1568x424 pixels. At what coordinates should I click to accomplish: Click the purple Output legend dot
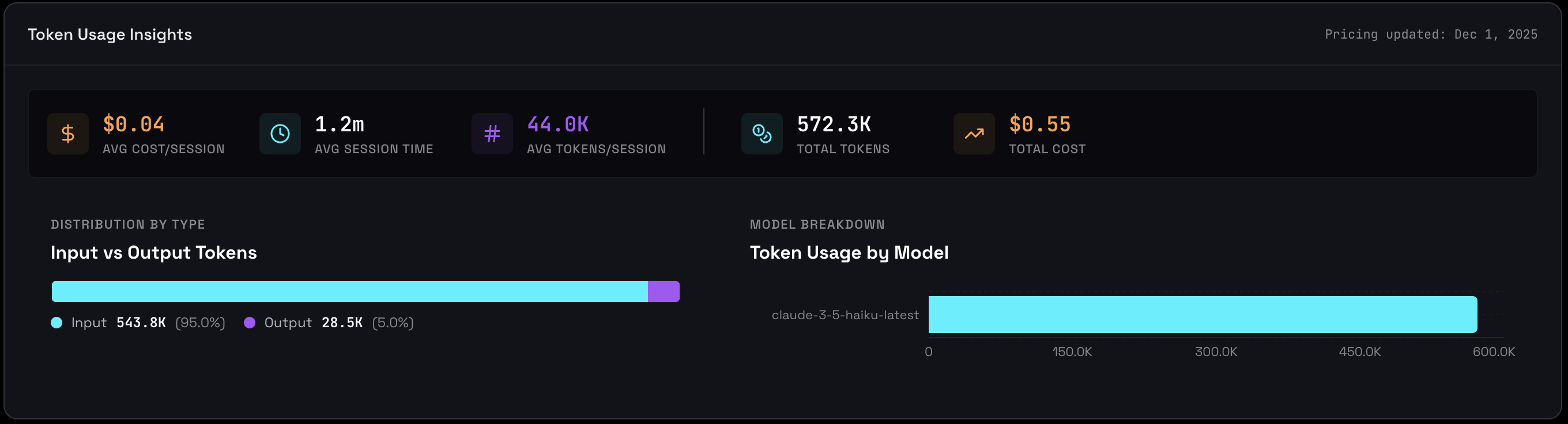[x=249, y=323]
